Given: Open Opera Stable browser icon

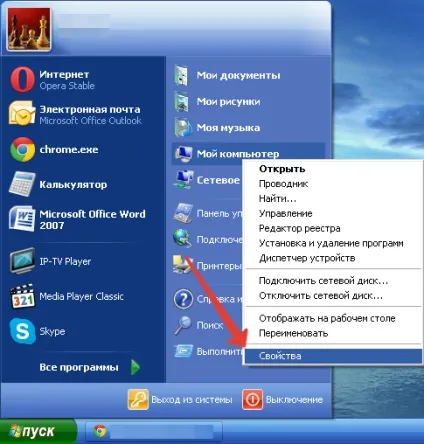Looking at the screenshot, I should click(x=22, y=80).
